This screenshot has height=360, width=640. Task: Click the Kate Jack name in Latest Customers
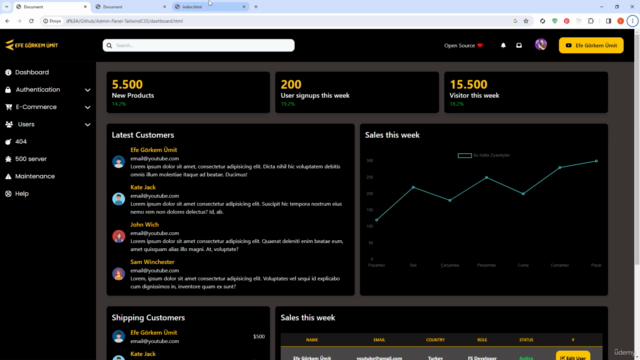pos(143,187)
